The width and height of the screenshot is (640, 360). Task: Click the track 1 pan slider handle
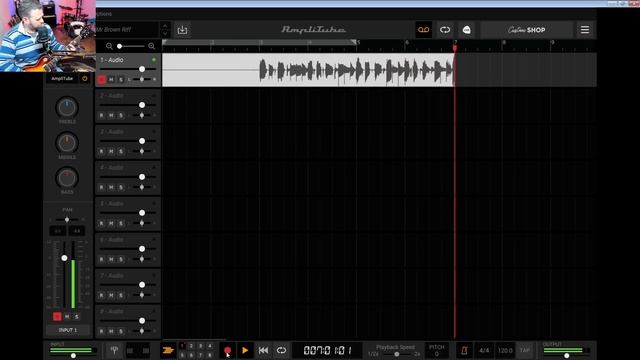tap(142, 79)
